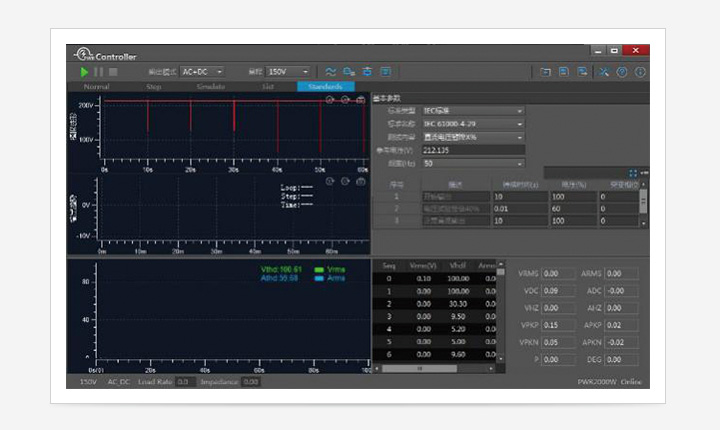Switch to the Step tab
This screenshot has height=430, width=720.
(153, 87)
